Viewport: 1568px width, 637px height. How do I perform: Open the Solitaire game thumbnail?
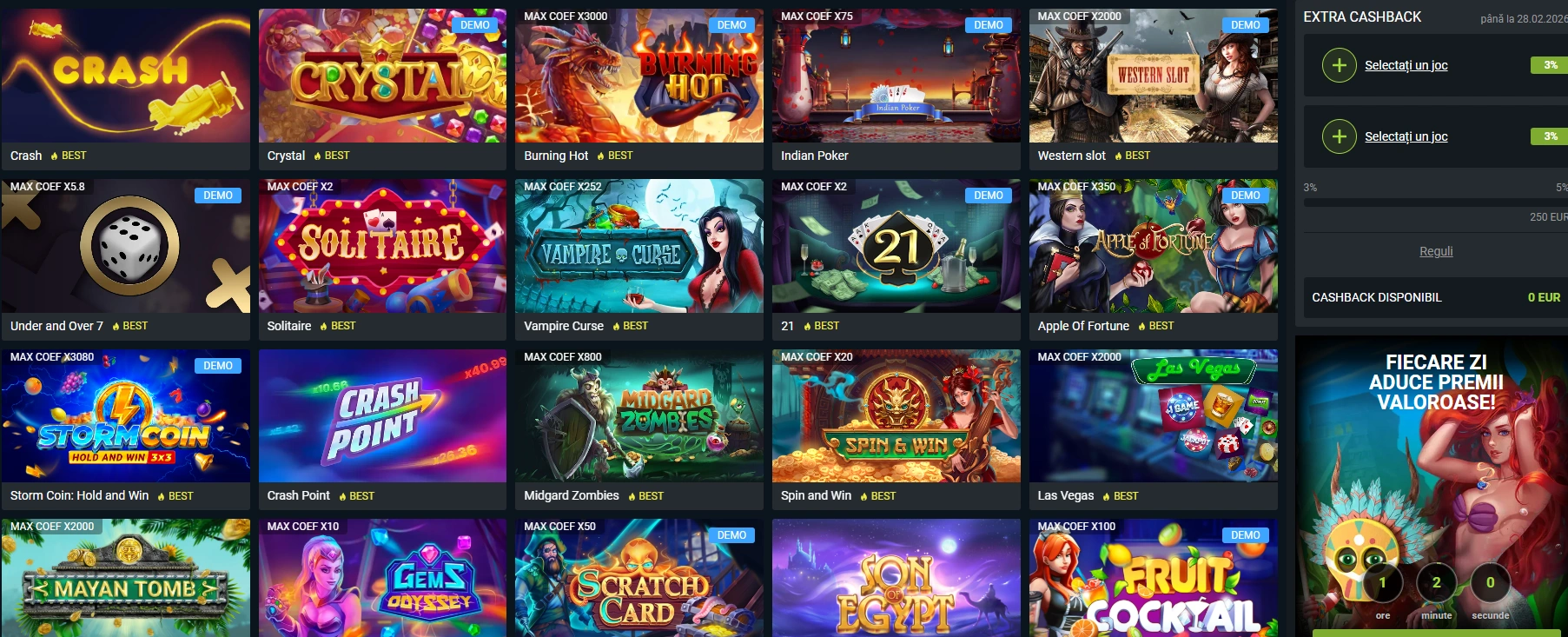pos(382,246)
